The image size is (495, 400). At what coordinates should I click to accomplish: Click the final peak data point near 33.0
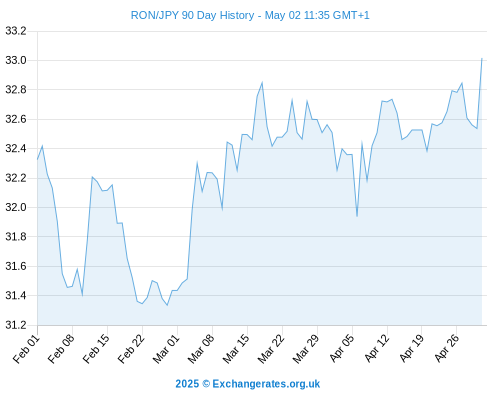point(482,58)
